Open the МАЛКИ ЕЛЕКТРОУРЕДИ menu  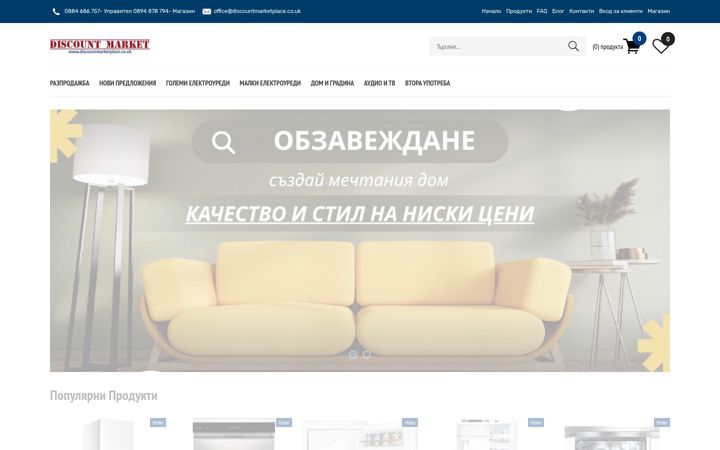(270, 83)
